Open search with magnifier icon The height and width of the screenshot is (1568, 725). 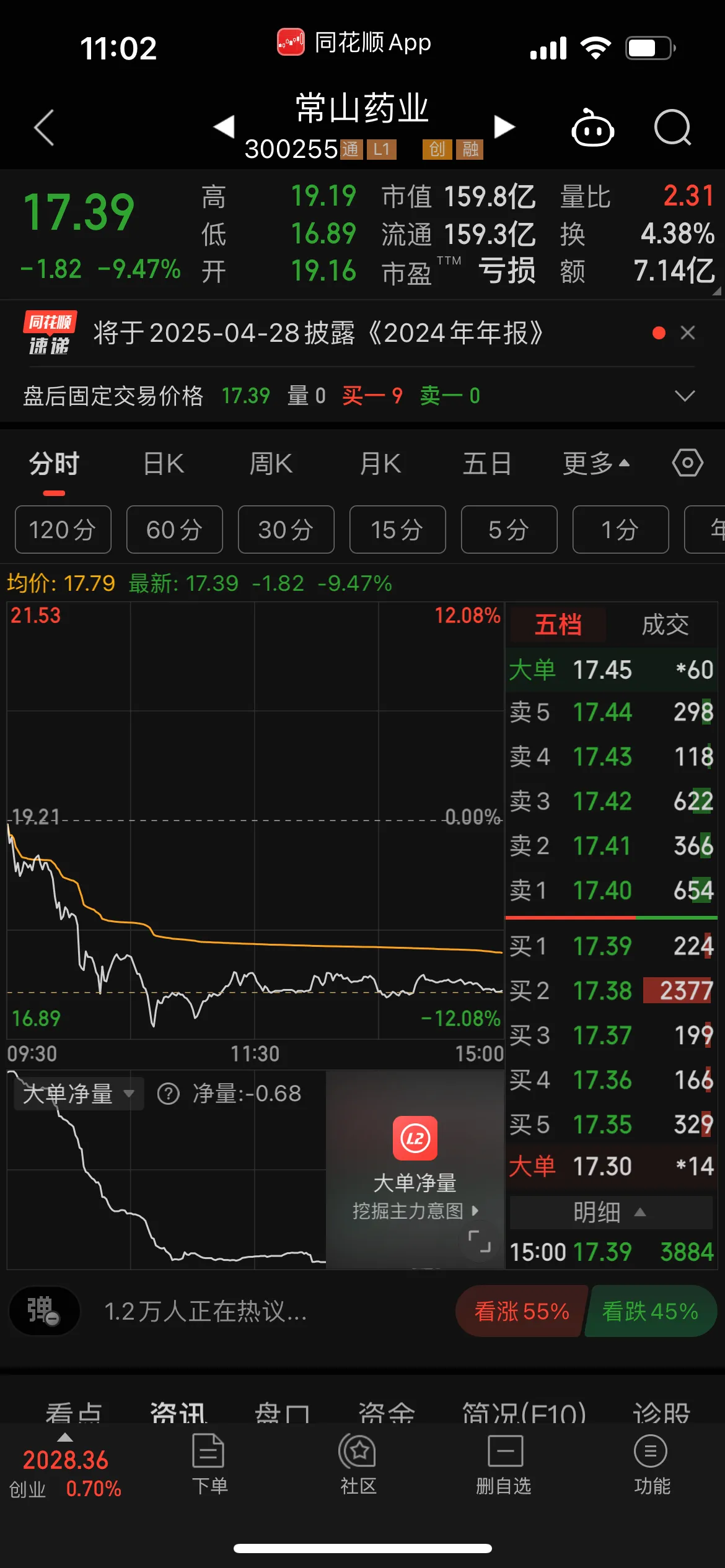click(x=673, y=128)
